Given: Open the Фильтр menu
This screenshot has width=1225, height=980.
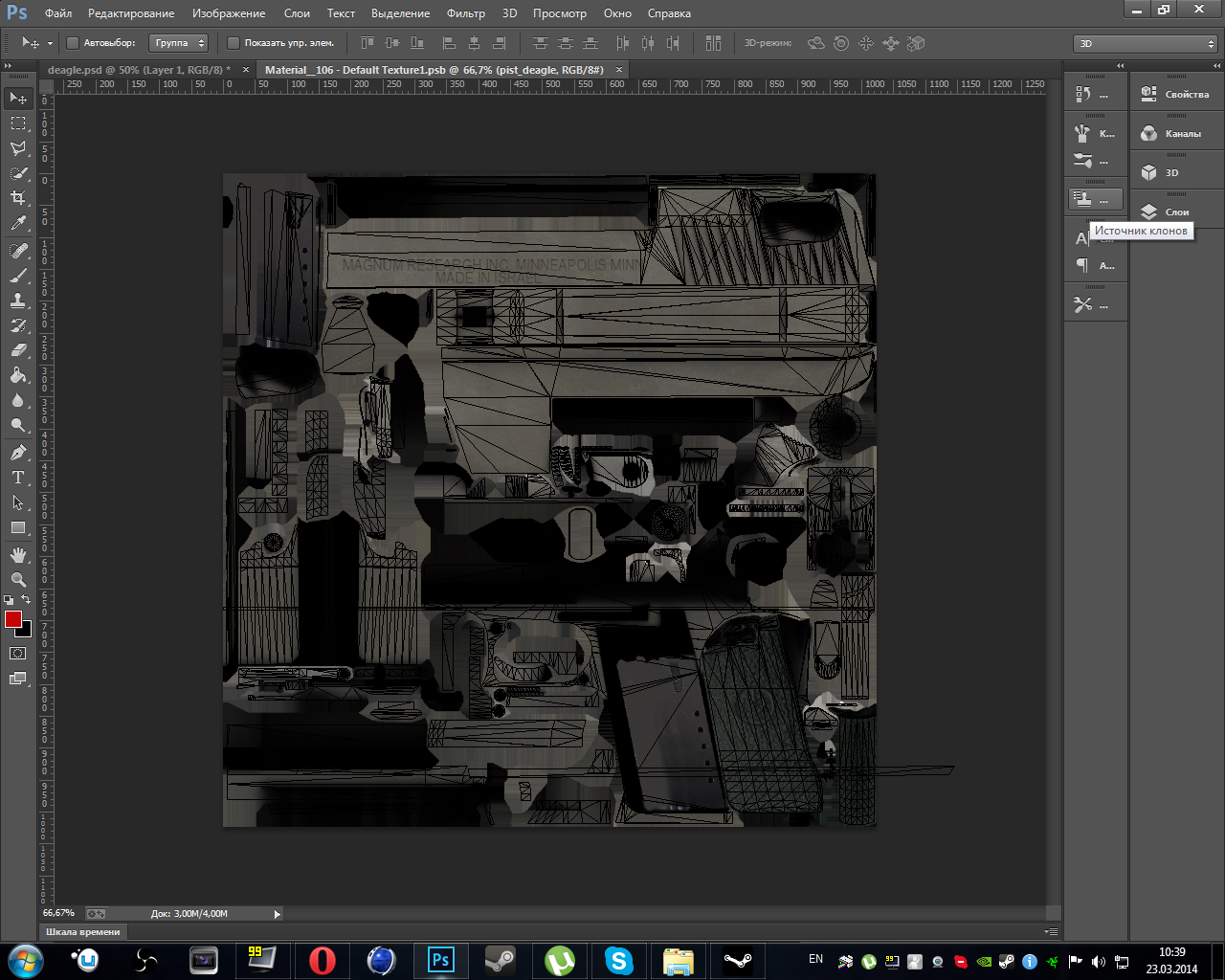Looking at the screenshot, I should click(465, 13).
